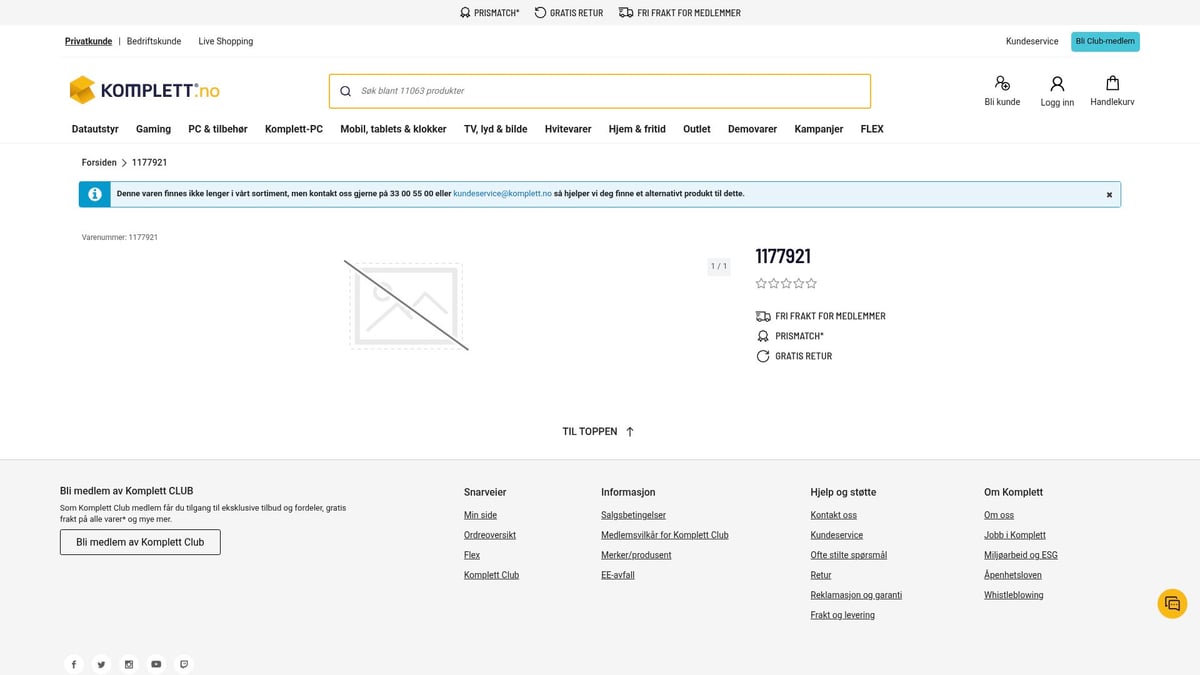This screenshot has height=675, width=1200.
Task: Dismiss the product unavailable notice
Action: [x=1109, y=194]
